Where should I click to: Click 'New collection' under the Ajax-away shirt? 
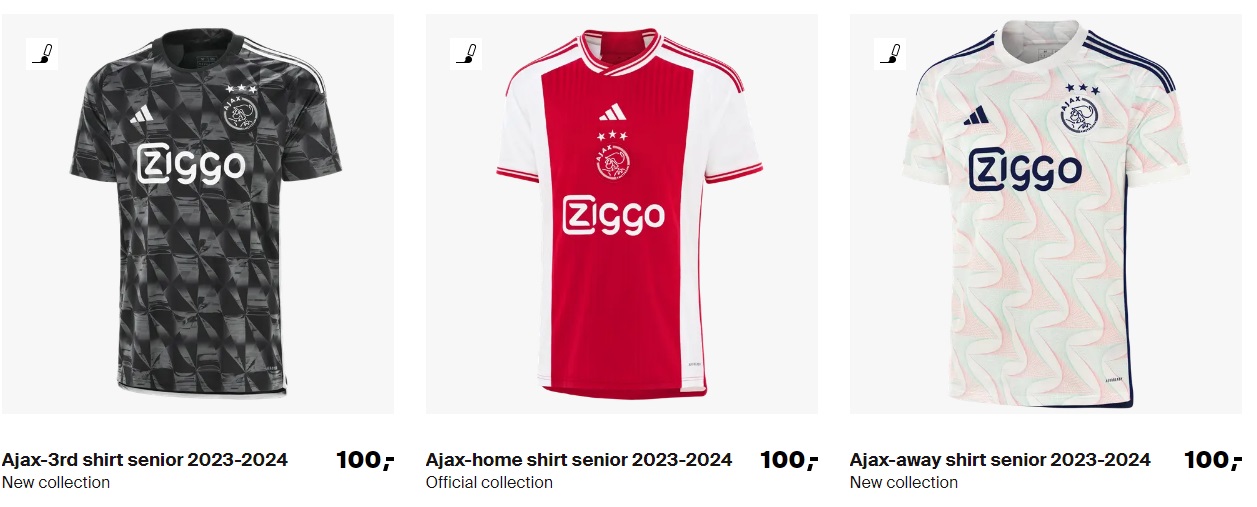click(904, 483)
